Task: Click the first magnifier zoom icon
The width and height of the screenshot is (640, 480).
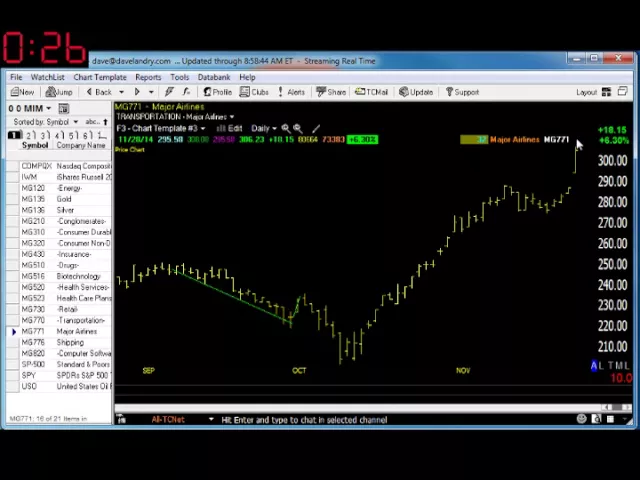Action: tap(286, 129)
